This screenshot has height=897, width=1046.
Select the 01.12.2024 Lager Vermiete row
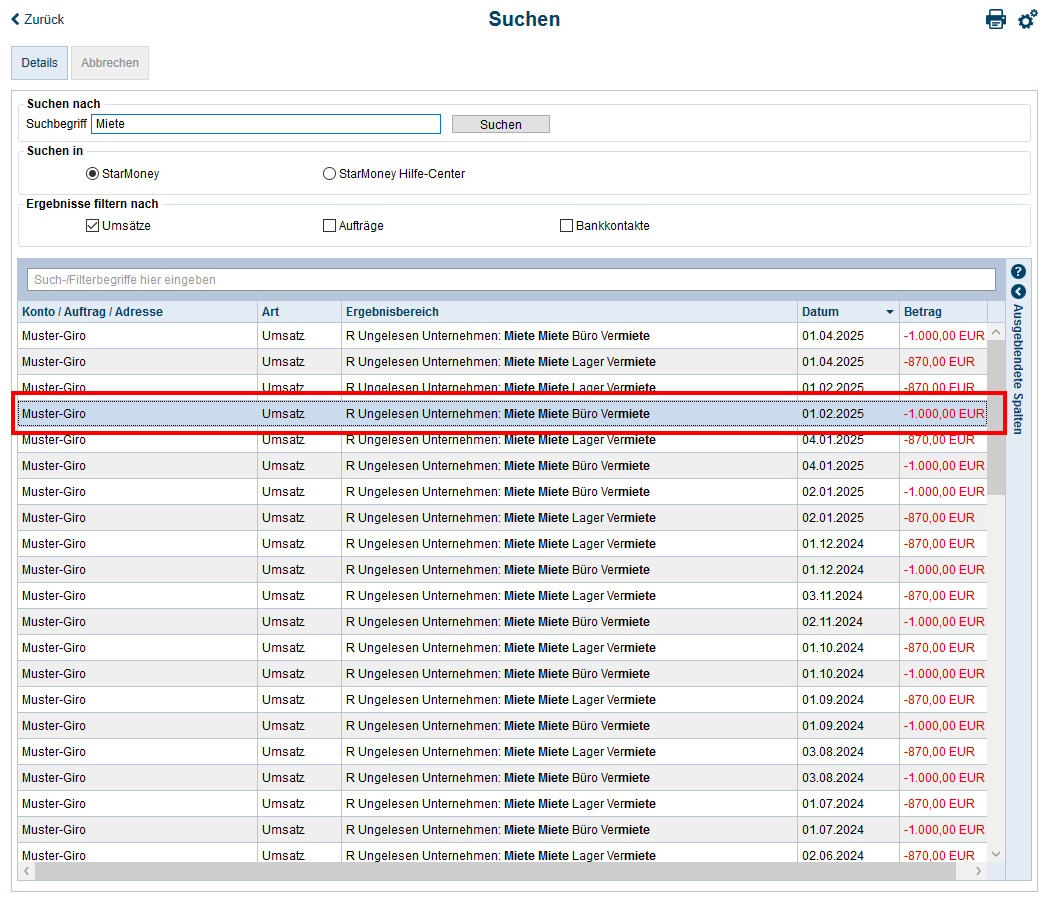[502, 544]
